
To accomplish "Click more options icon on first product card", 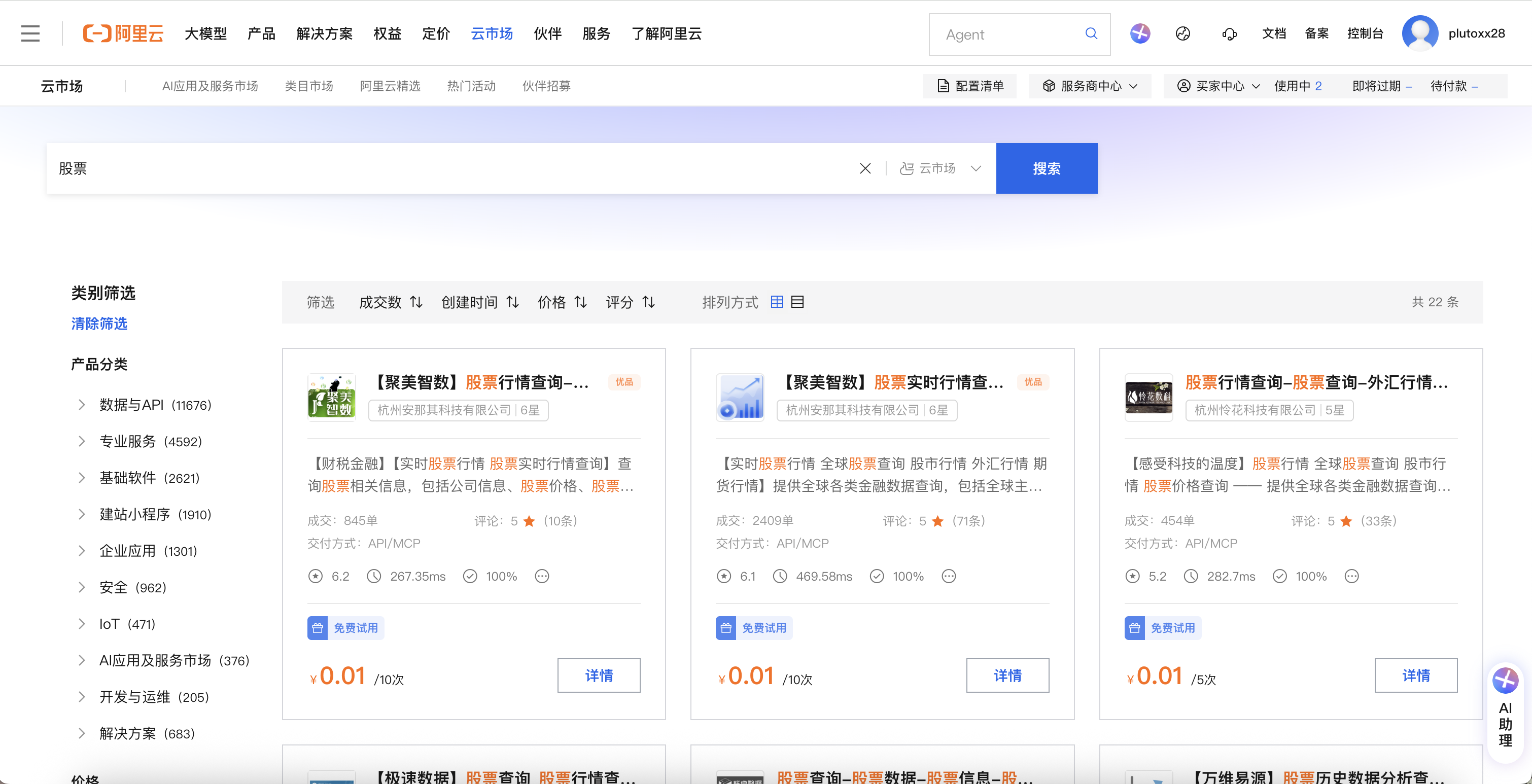I will 542,576.
